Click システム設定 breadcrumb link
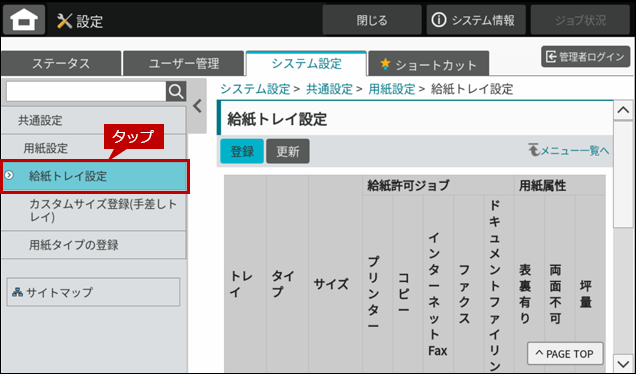 click(255, 89)
